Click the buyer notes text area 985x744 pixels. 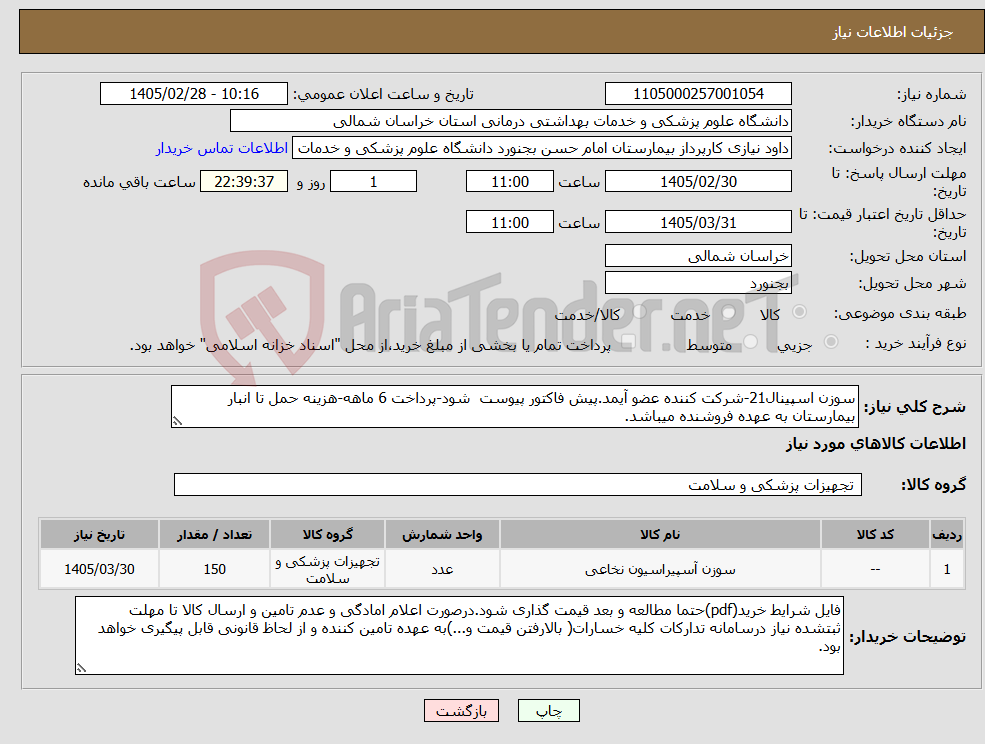click(x=459, y=635)
